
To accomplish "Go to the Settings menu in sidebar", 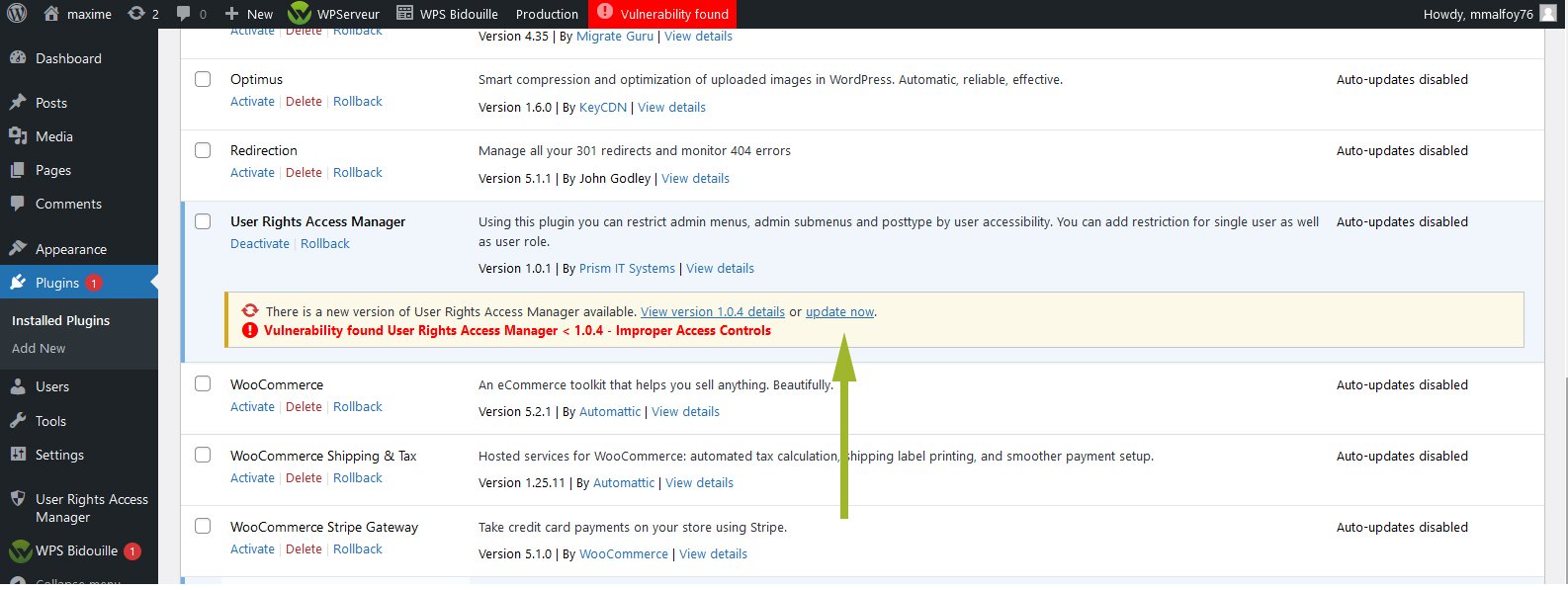I will 59,455.
